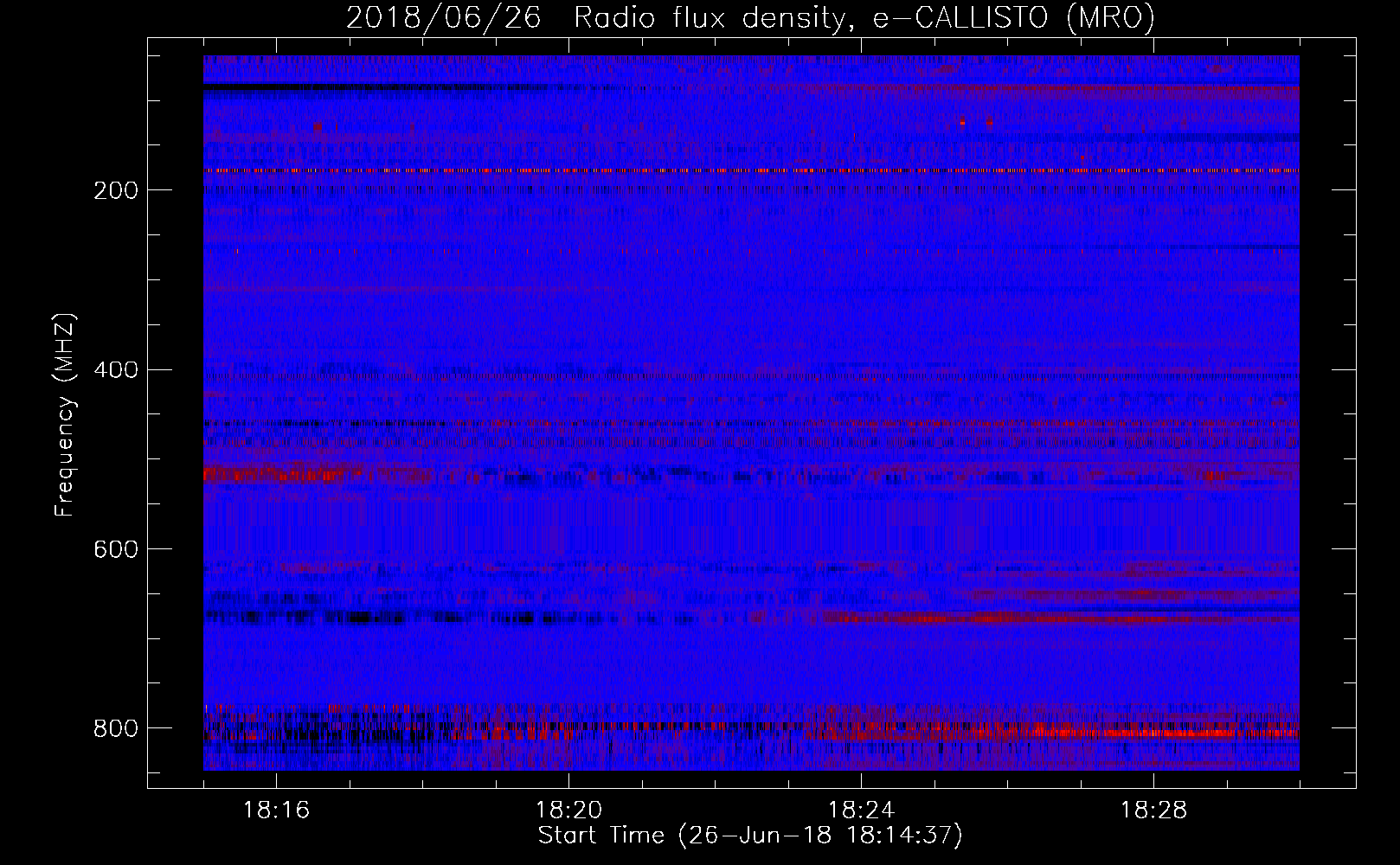Click the 18:16 time tick label

276,811
